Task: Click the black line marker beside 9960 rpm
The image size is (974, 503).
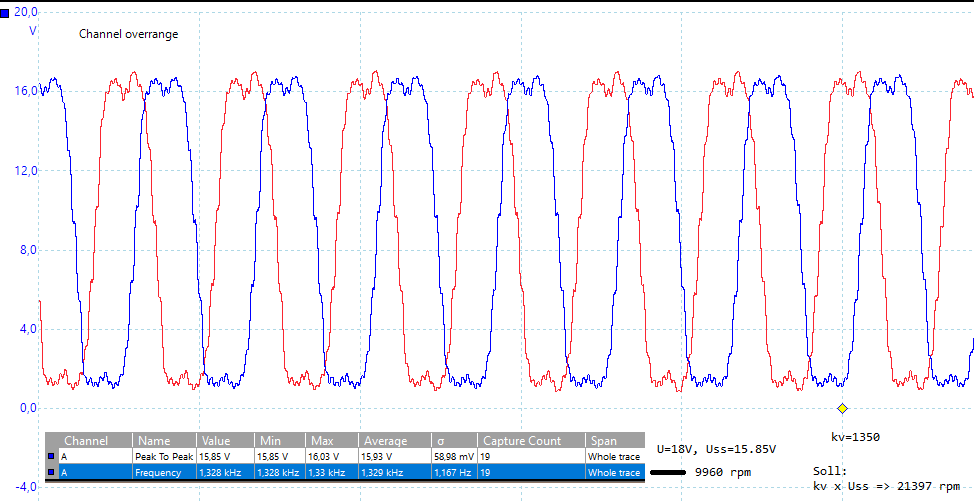Action: pos(668,473)
